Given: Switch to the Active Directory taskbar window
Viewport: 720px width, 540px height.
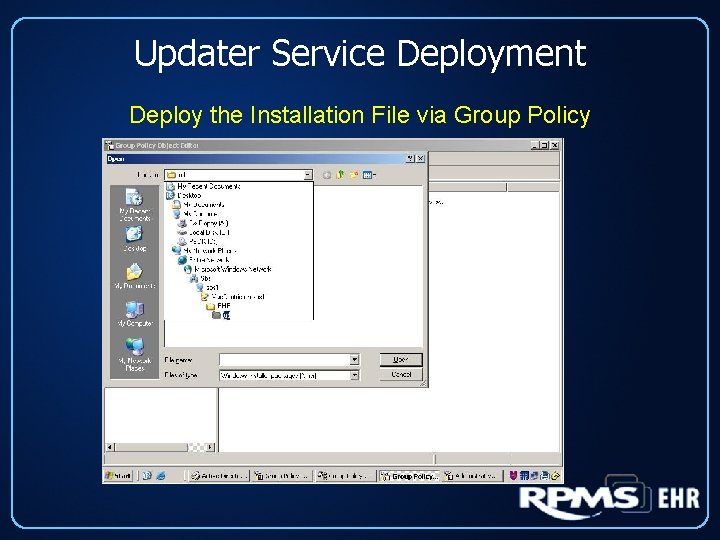Looking at the screenshot, I should tap(219, 476).
